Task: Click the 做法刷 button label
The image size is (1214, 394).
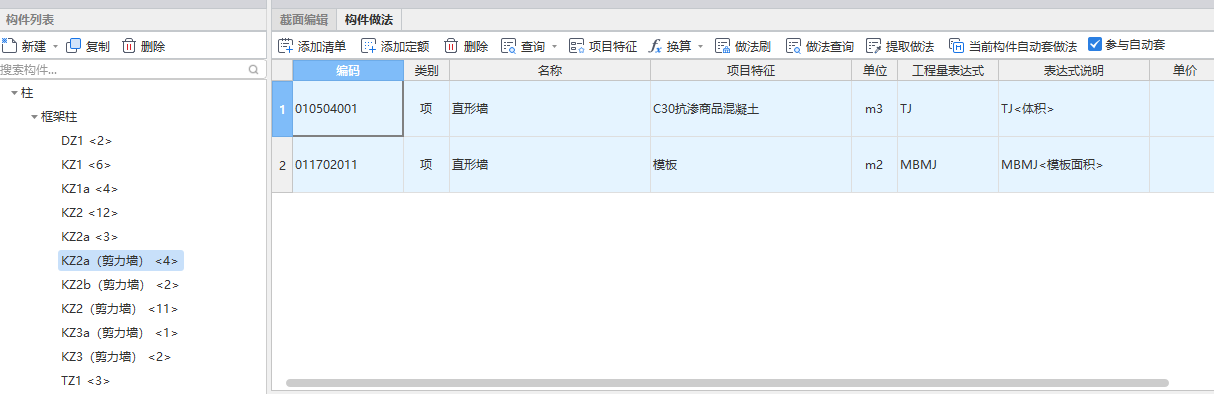Action: [753, 46]
